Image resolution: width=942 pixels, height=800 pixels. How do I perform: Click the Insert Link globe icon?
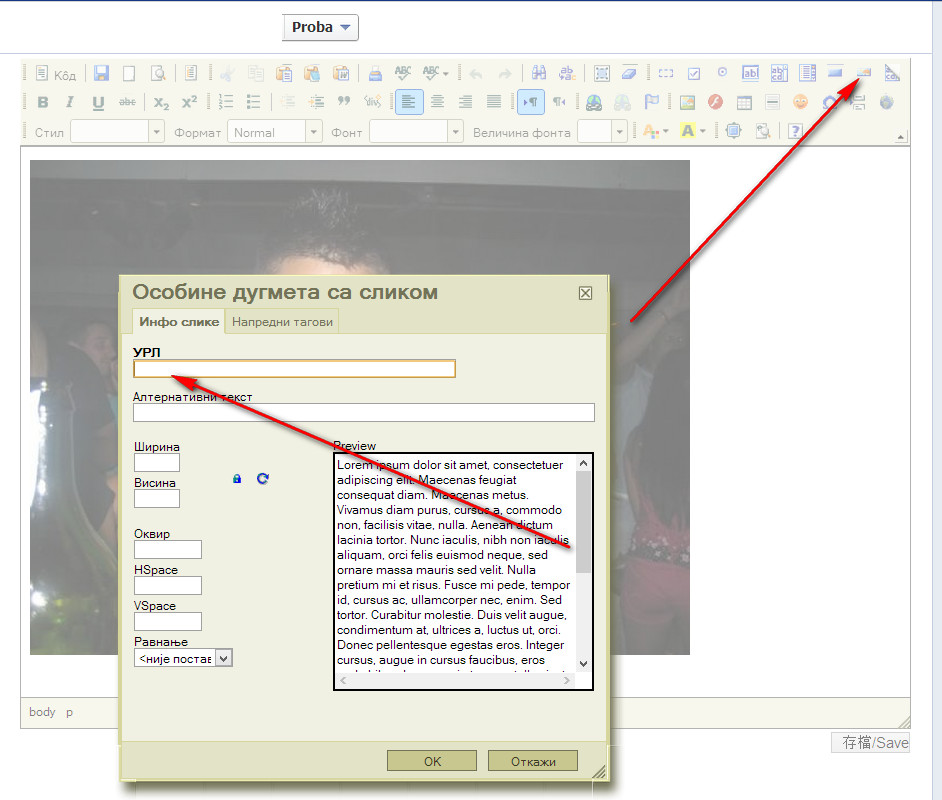(594, 102)
